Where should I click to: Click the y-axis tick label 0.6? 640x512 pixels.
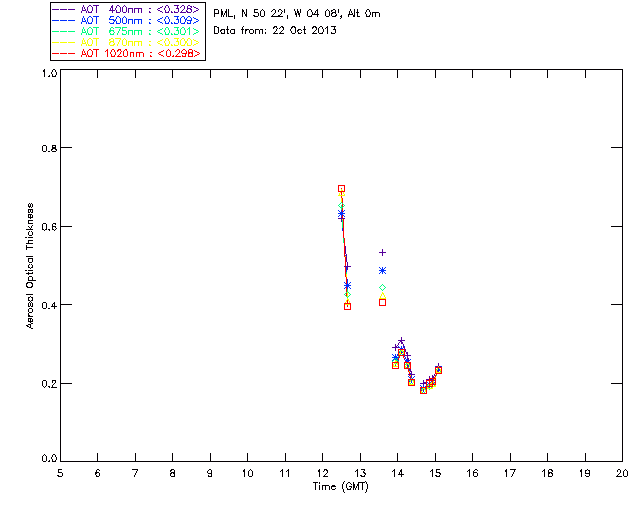point(49,227)
